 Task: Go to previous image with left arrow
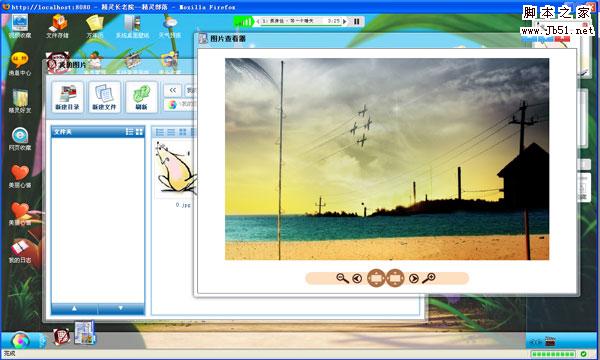click(357, 279)
